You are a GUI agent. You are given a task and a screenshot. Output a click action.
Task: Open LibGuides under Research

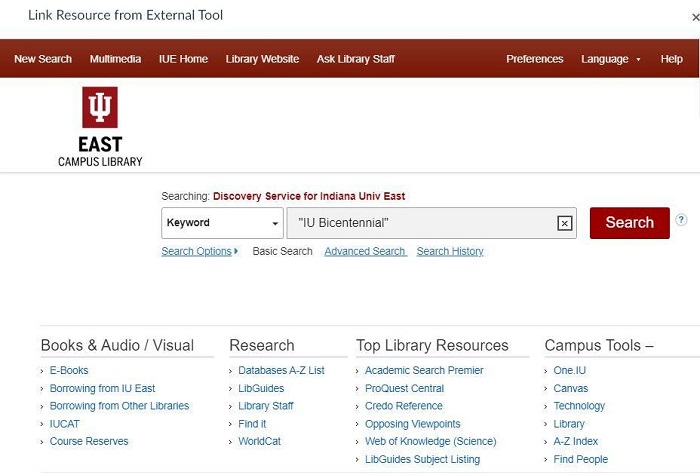261,388
